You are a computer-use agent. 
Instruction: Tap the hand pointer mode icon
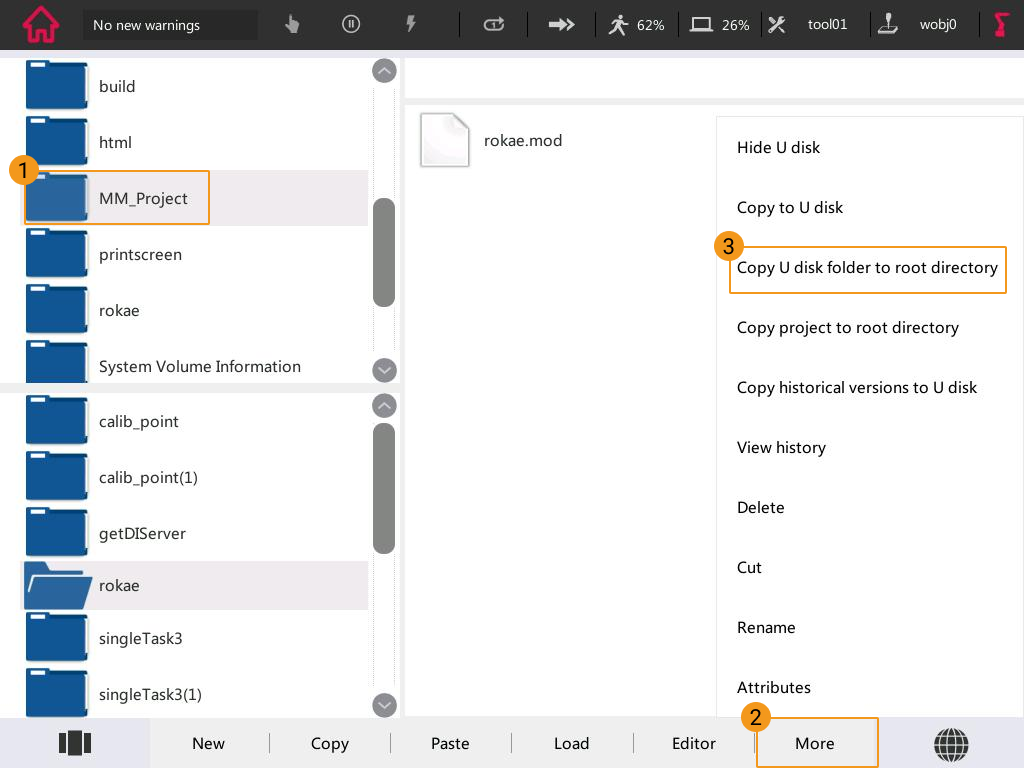(x=292, y=25)
